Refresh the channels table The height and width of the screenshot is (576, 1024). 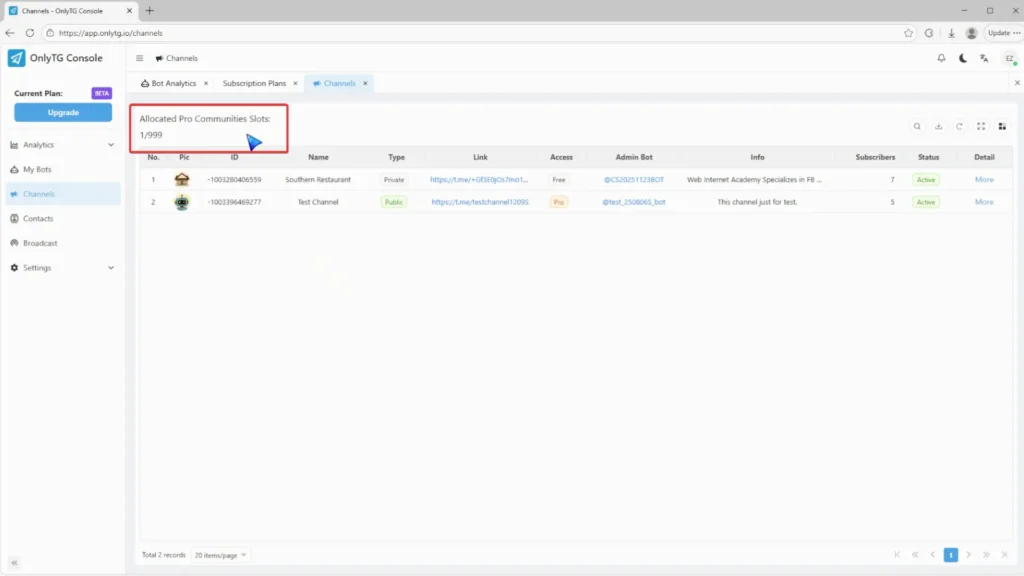[959, 126]
